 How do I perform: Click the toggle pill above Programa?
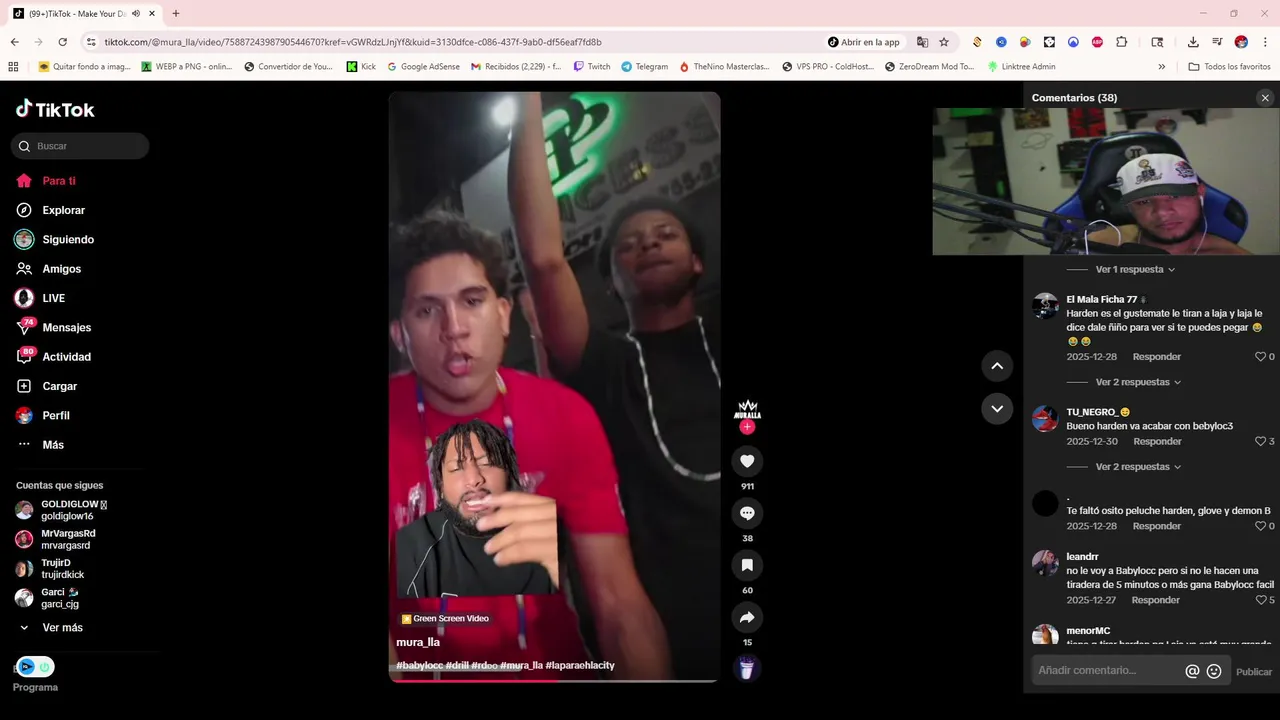click(35, 667)
